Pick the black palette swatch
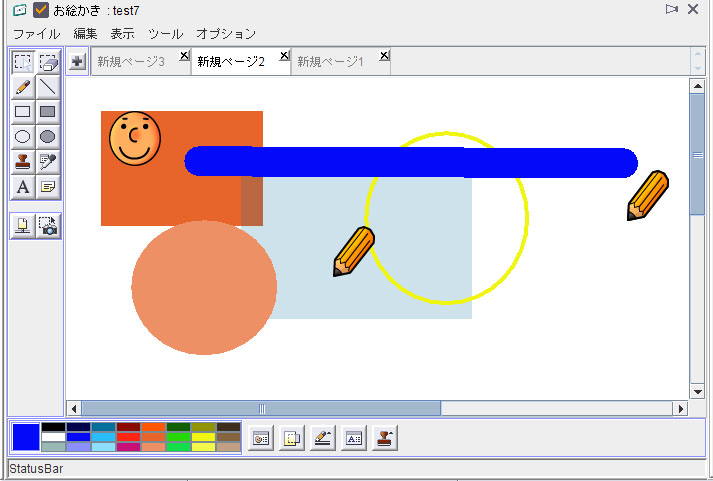This screenshot has width=713, height=481. tap(53, 427)
